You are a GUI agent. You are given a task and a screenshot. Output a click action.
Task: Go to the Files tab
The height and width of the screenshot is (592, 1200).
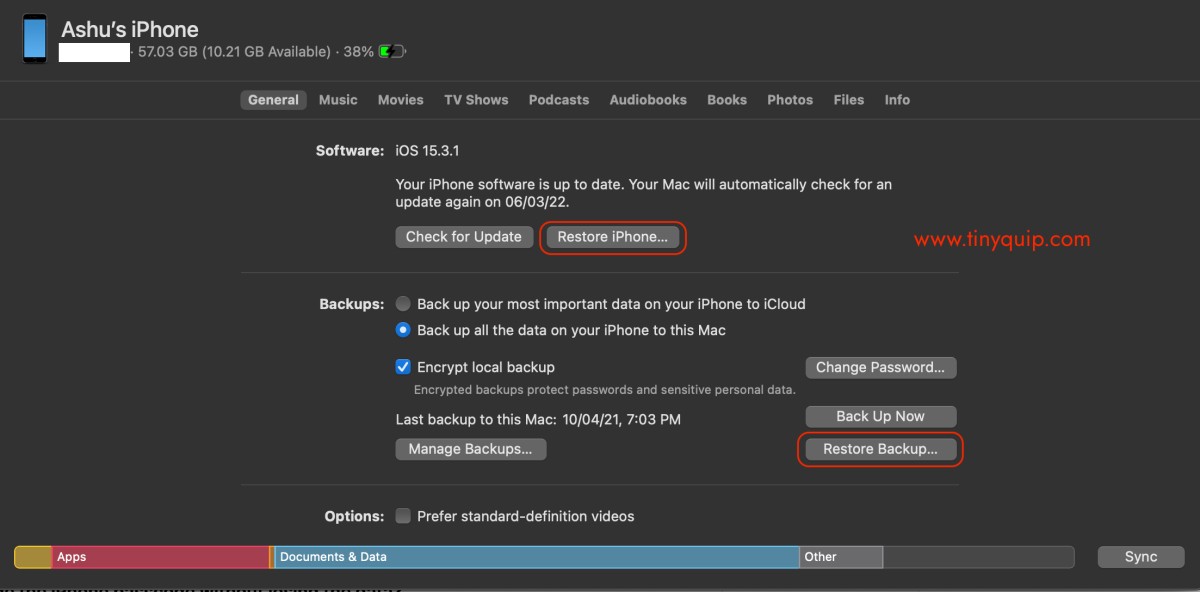(848, 100)
